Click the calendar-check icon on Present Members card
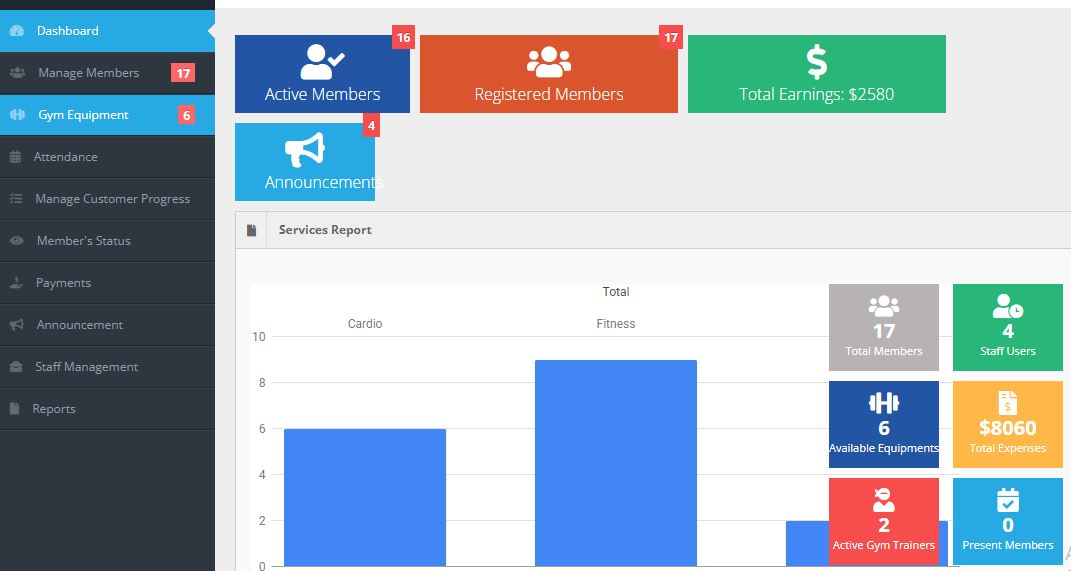This screenshot has height=571, width=1071. click(1007, 500)
